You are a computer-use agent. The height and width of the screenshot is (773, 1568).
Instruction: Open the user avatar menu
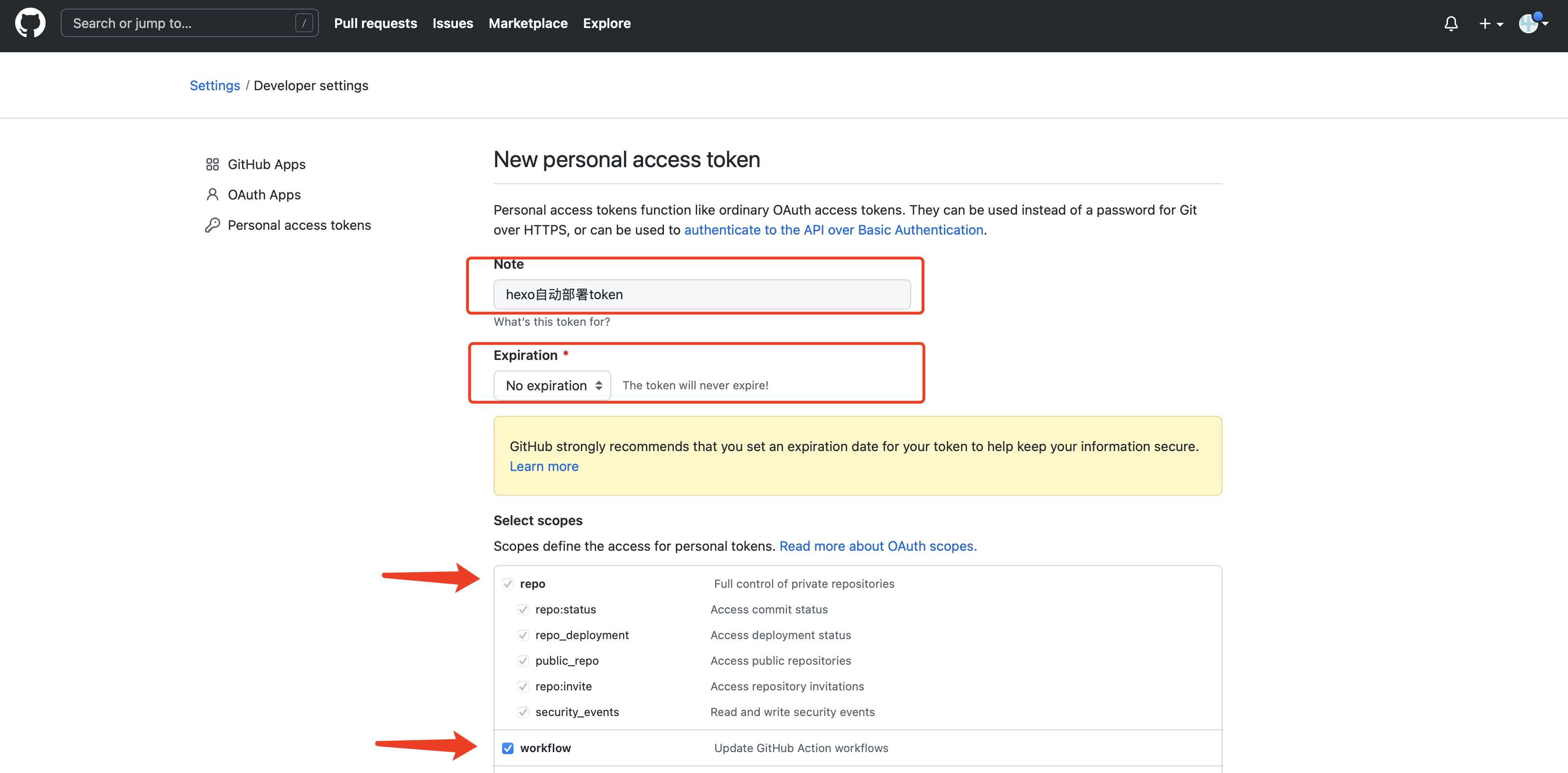coord(1528,24)
